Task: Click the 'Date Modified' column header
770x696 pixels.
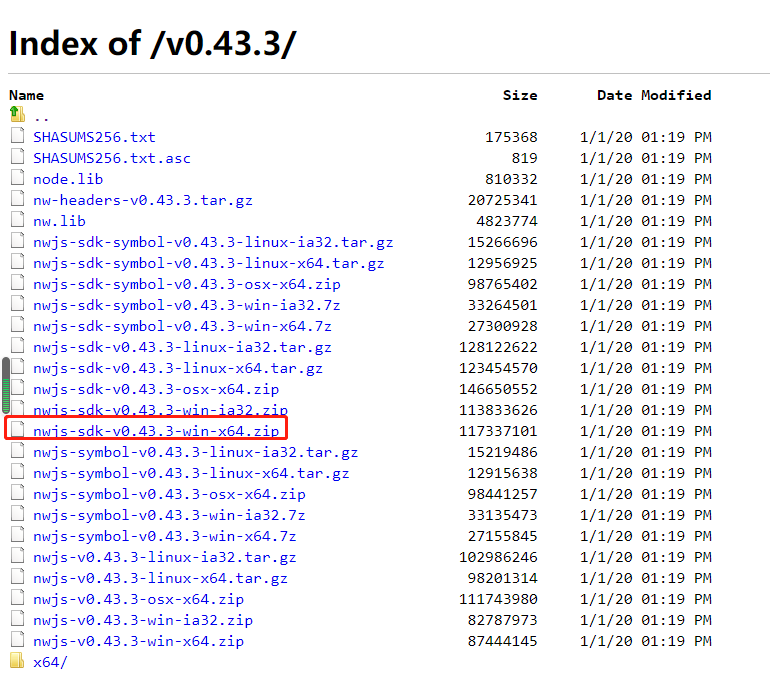Action: (654, 95)
